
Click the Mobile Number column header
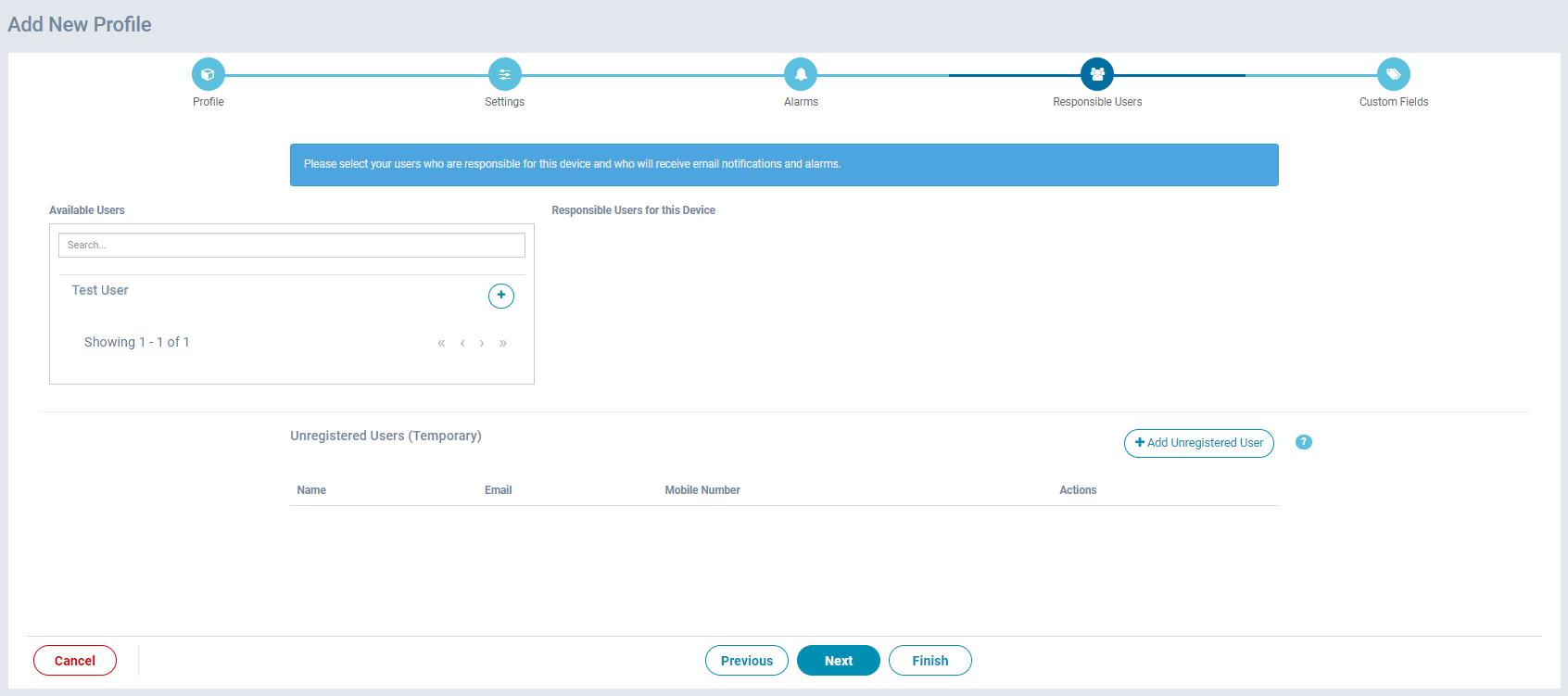tap(702, 490)
